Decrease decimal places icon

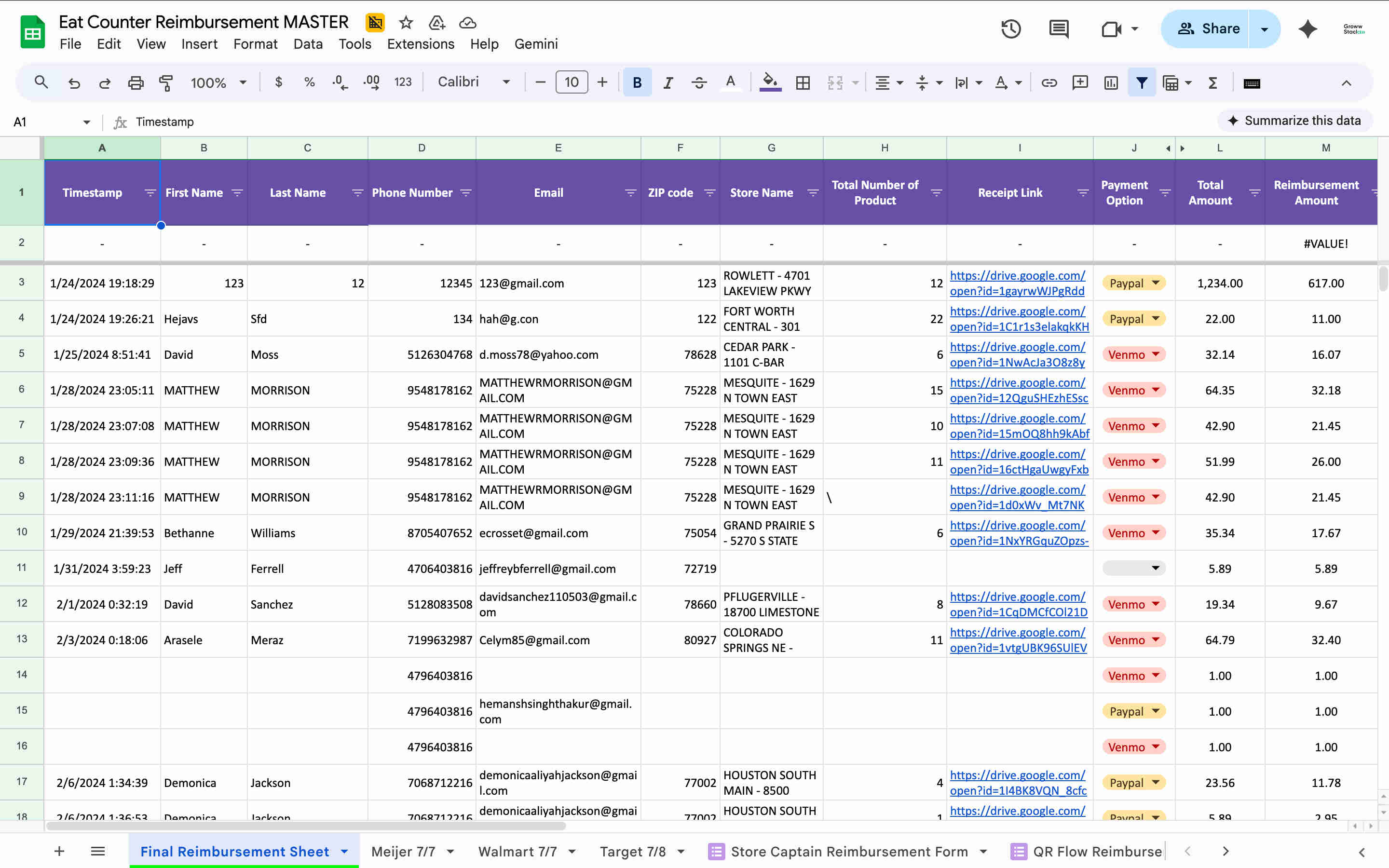coord(340,82)
